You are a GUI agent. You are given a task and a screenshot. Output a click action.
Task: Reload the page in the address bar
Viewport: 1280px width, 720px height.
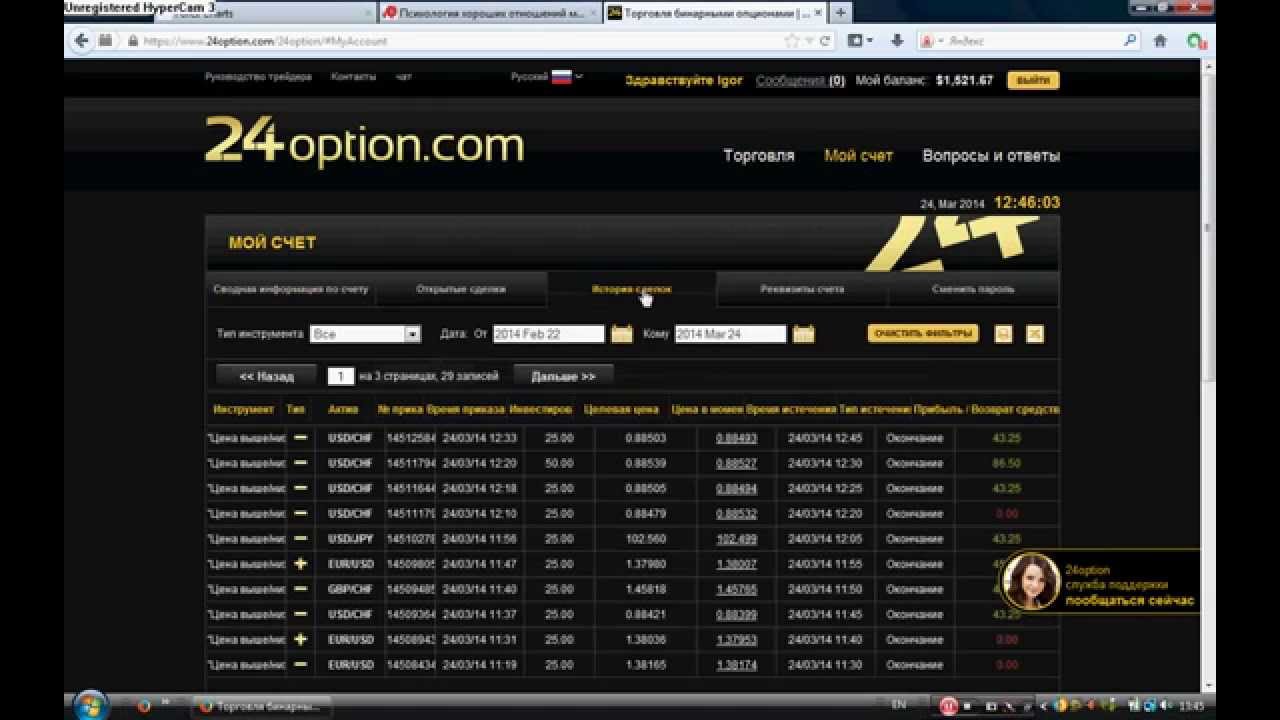click(x=825, y=41)
